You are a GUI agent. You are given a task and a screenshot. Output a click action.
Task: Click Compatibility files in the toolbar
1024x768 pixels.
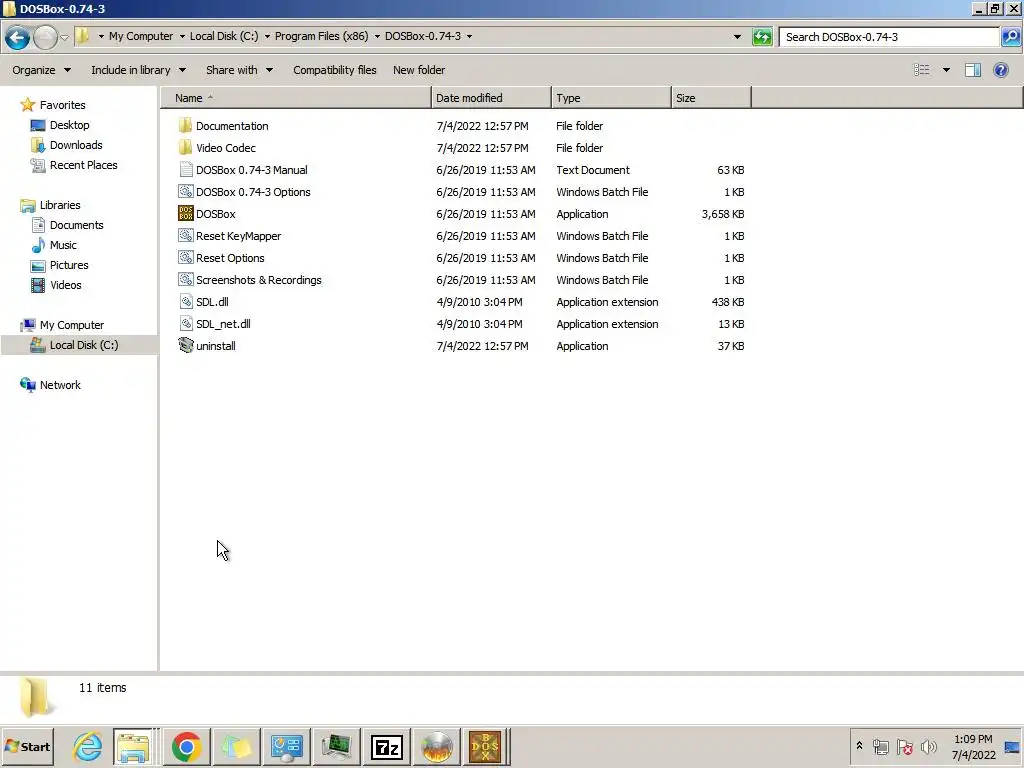point(334,70)
